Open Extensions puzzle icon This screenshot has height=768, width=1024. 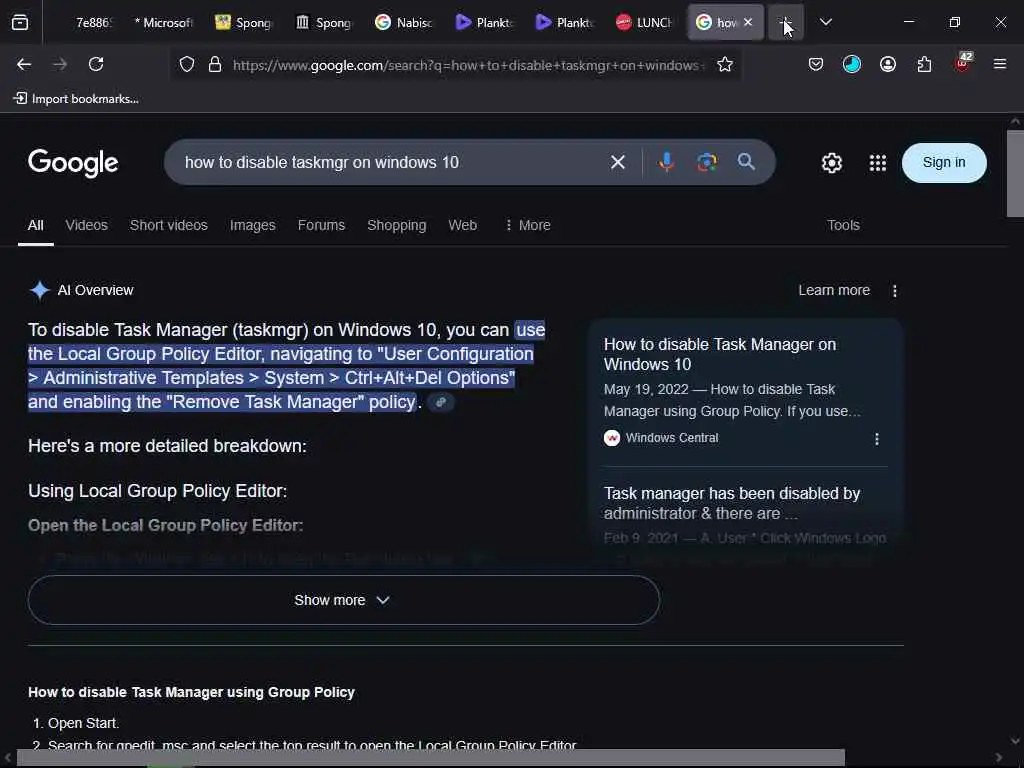click(x=924, y=64)
